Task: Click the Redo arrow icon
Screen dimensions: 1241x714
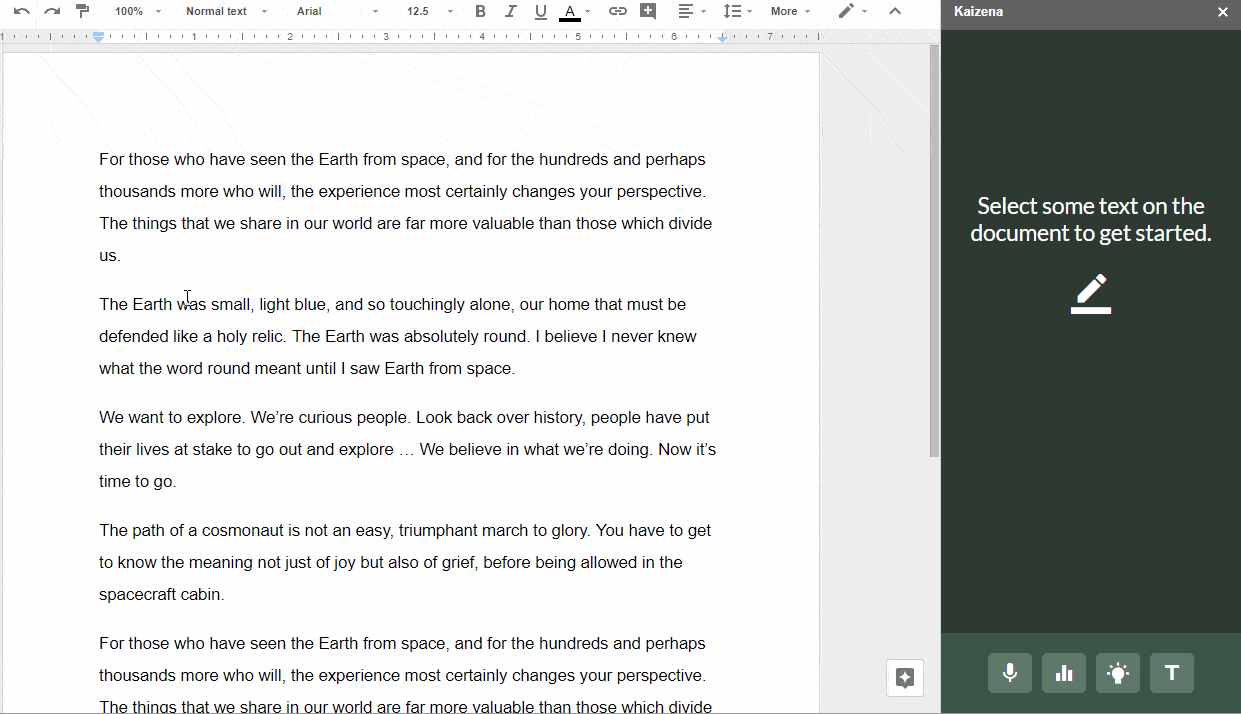Action: click(52, 11)
